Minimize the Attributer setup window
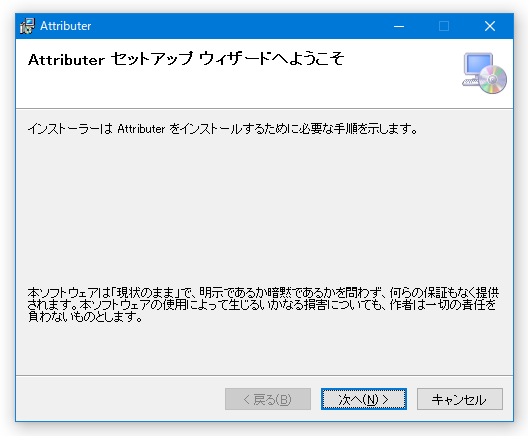 coord(399,26)
